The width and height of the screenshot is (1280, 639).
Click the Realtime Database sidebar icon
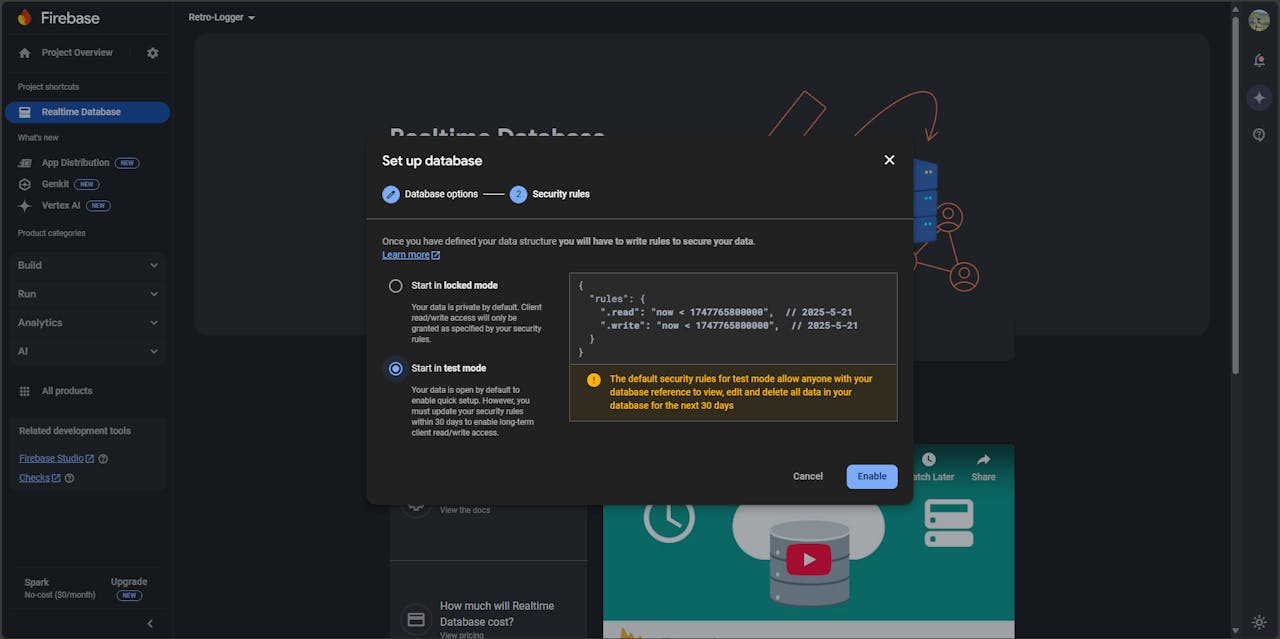pos(25,112)
